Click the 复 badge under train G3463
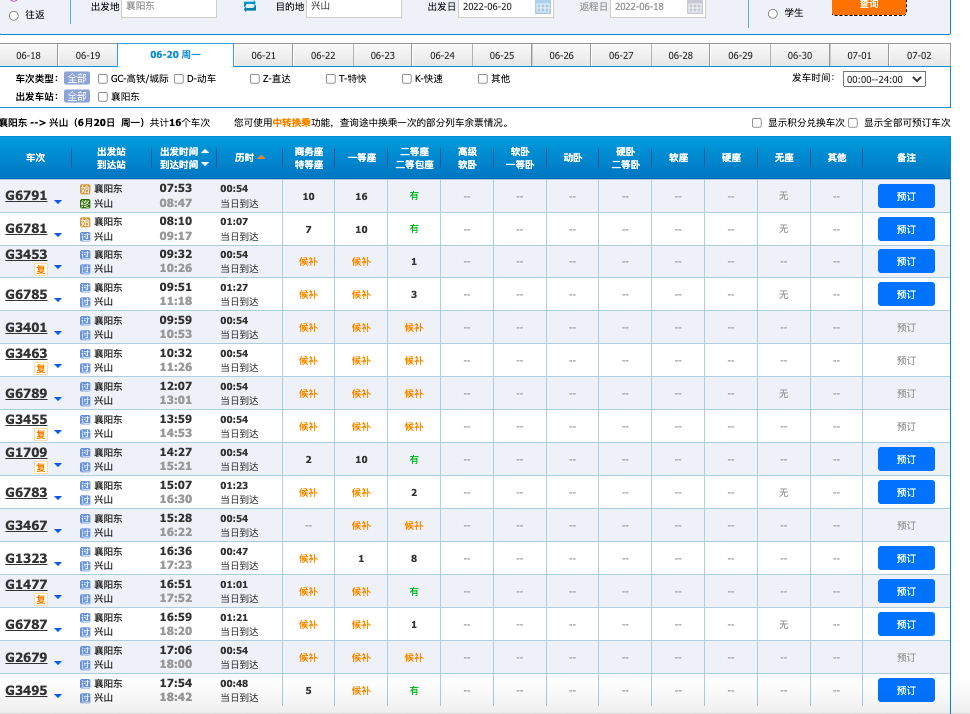This screenshot has height=714, width=970. pyautogui.click(x=41, y=368)
